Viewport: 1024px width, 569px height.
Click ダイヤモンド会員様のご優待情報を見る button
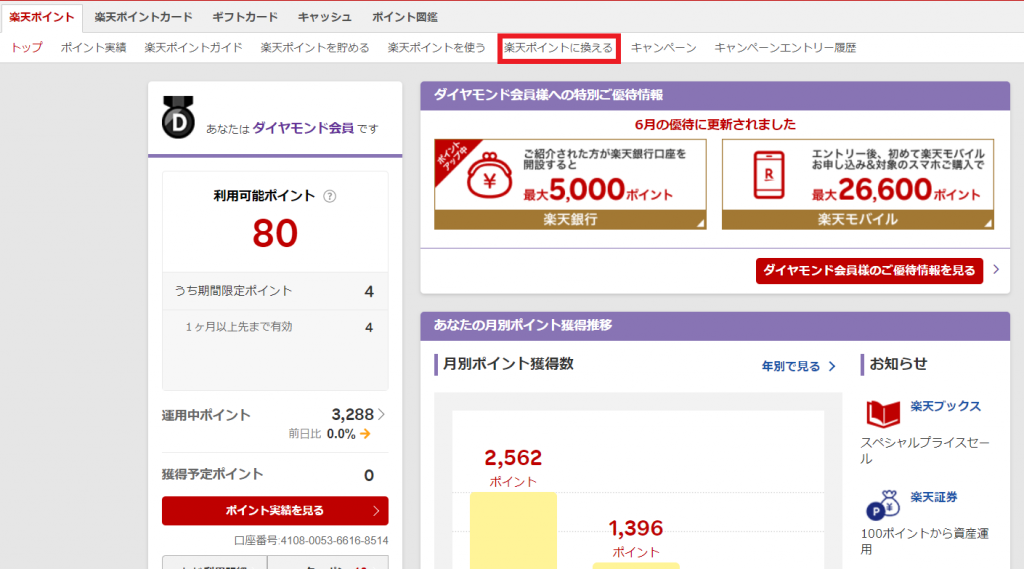[869, 270]
